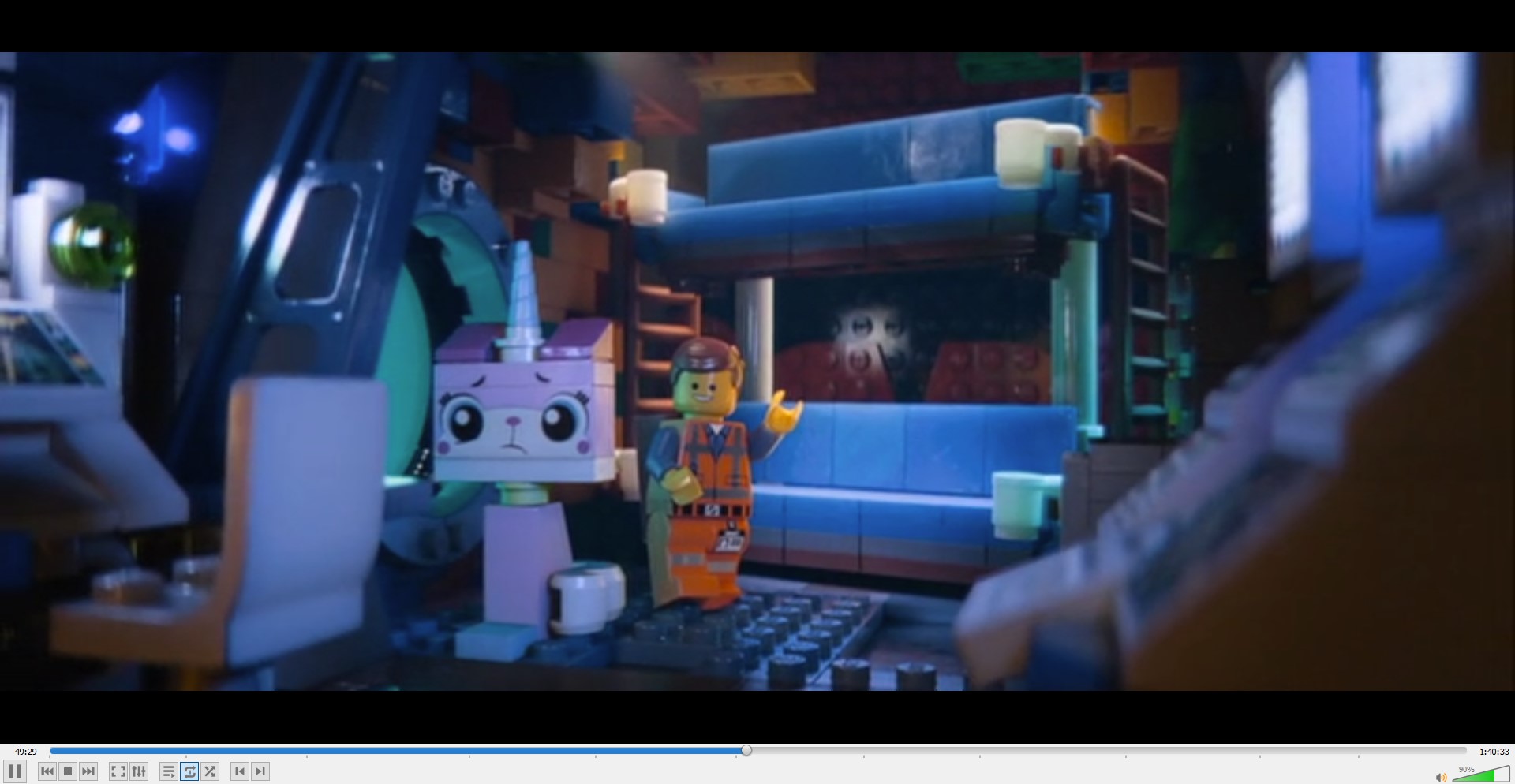This screenshot has width=1515, height=784.
Task: Click elapsed time 49:29
Action: coord(26,752)
